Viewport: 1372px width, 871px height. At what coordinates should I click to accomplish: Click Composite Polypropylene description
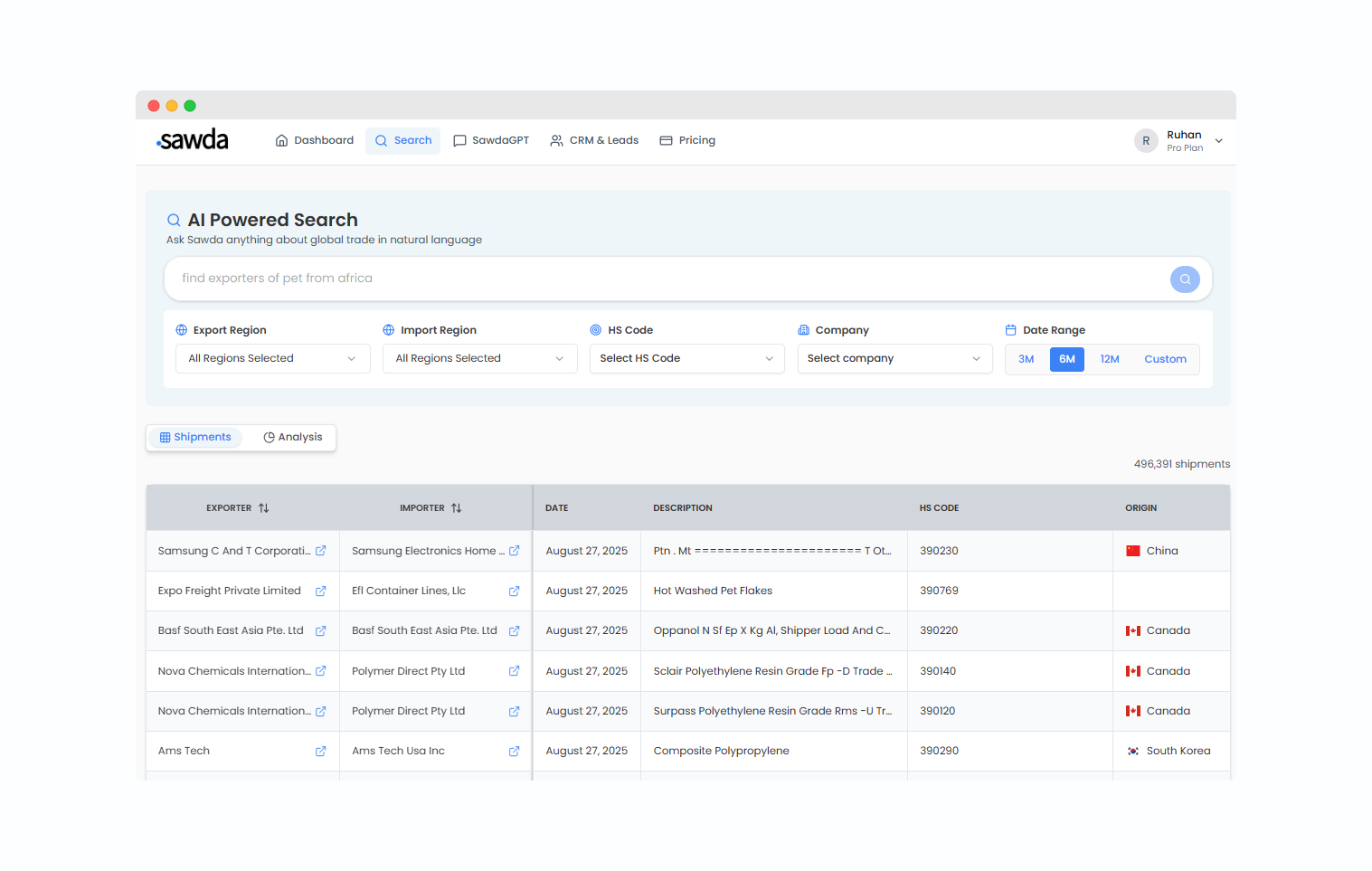pos(721,751)
